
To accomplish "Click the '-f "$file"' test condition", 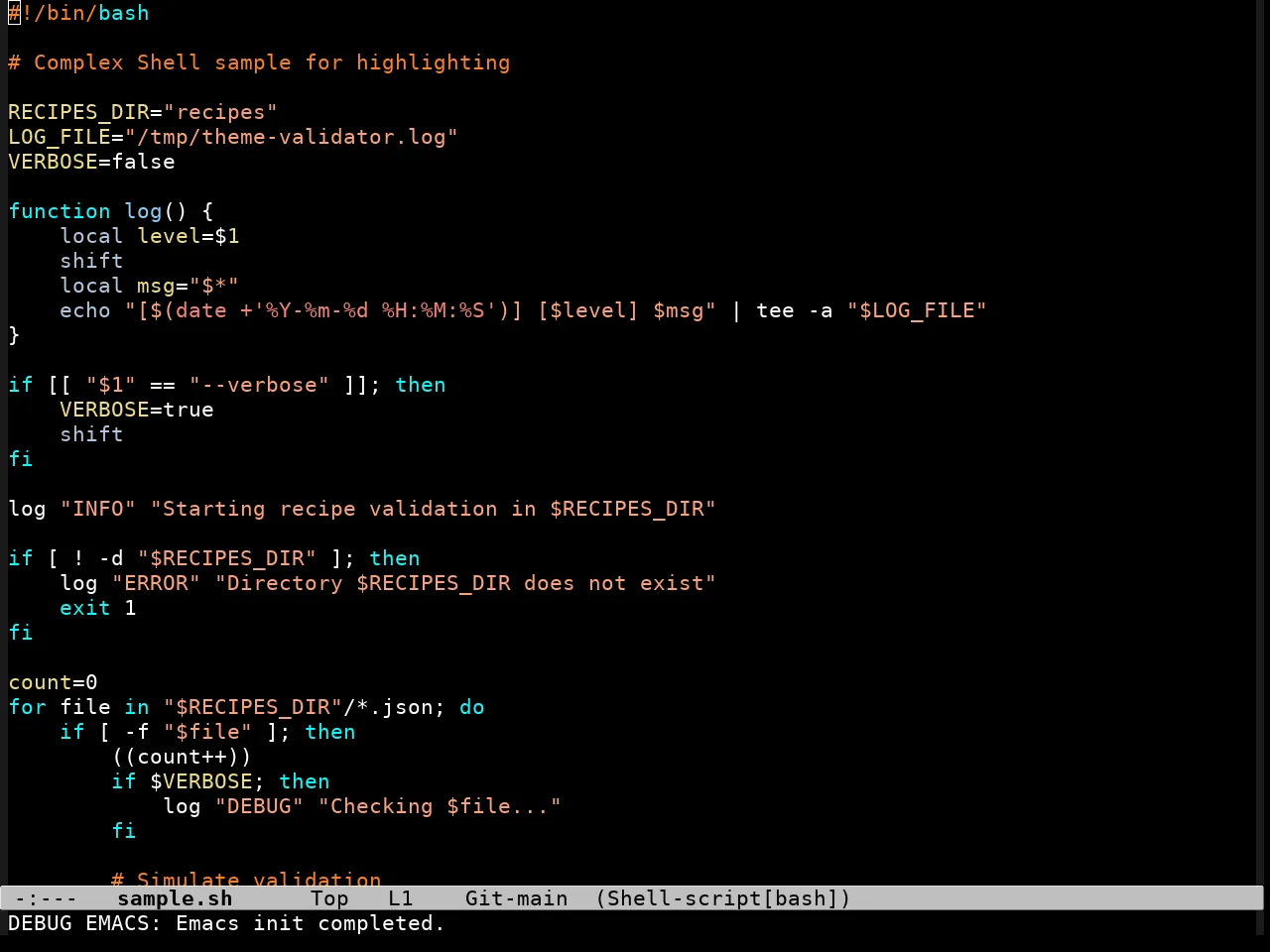I will (189, 732).
